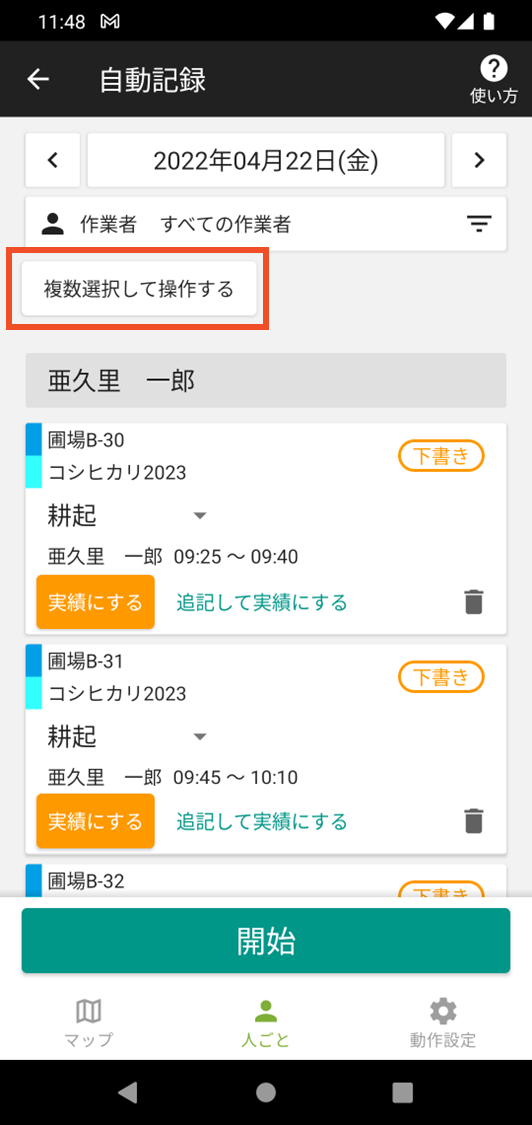Switch to the 動作設定 tab
The image size is (532, 1125).
pyautogui.click(x=442, y=1022)
